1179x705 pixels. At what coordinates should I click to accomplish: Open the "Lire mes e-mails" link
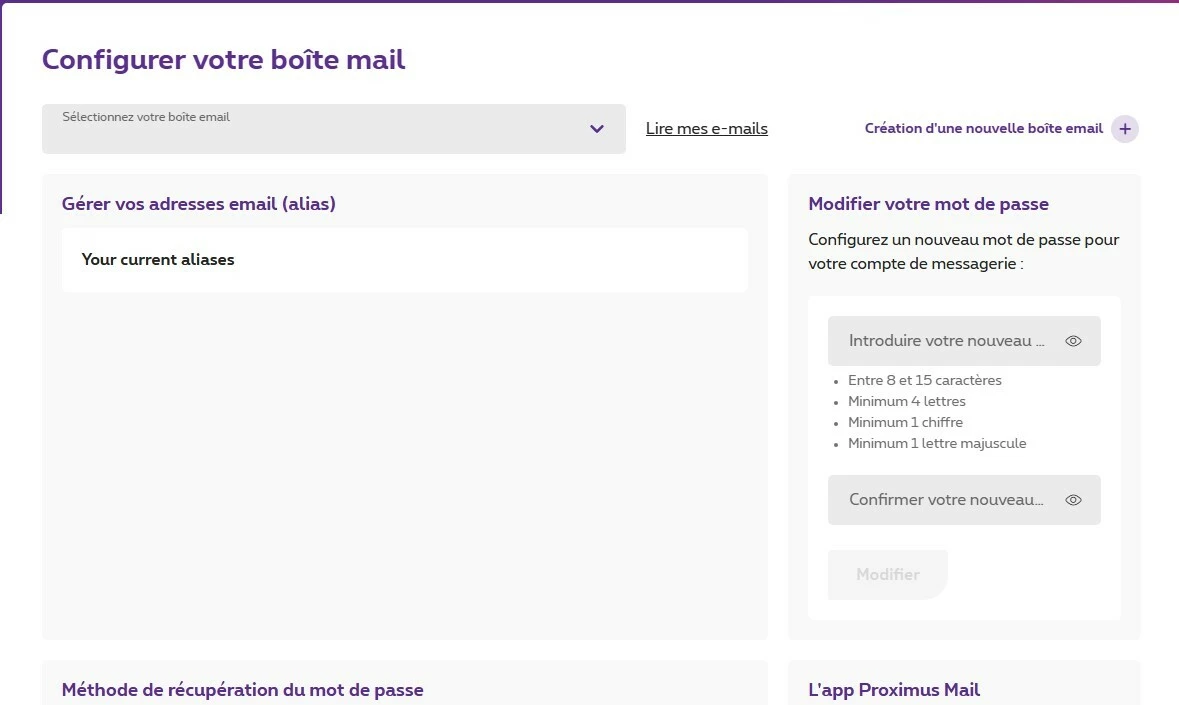(x=707, y=129)
